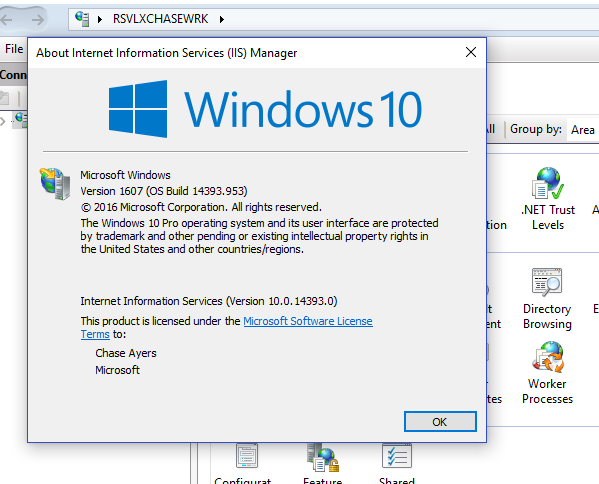Click the OK button in About dialog
The image size is (599, 484).
pos(440,422)
